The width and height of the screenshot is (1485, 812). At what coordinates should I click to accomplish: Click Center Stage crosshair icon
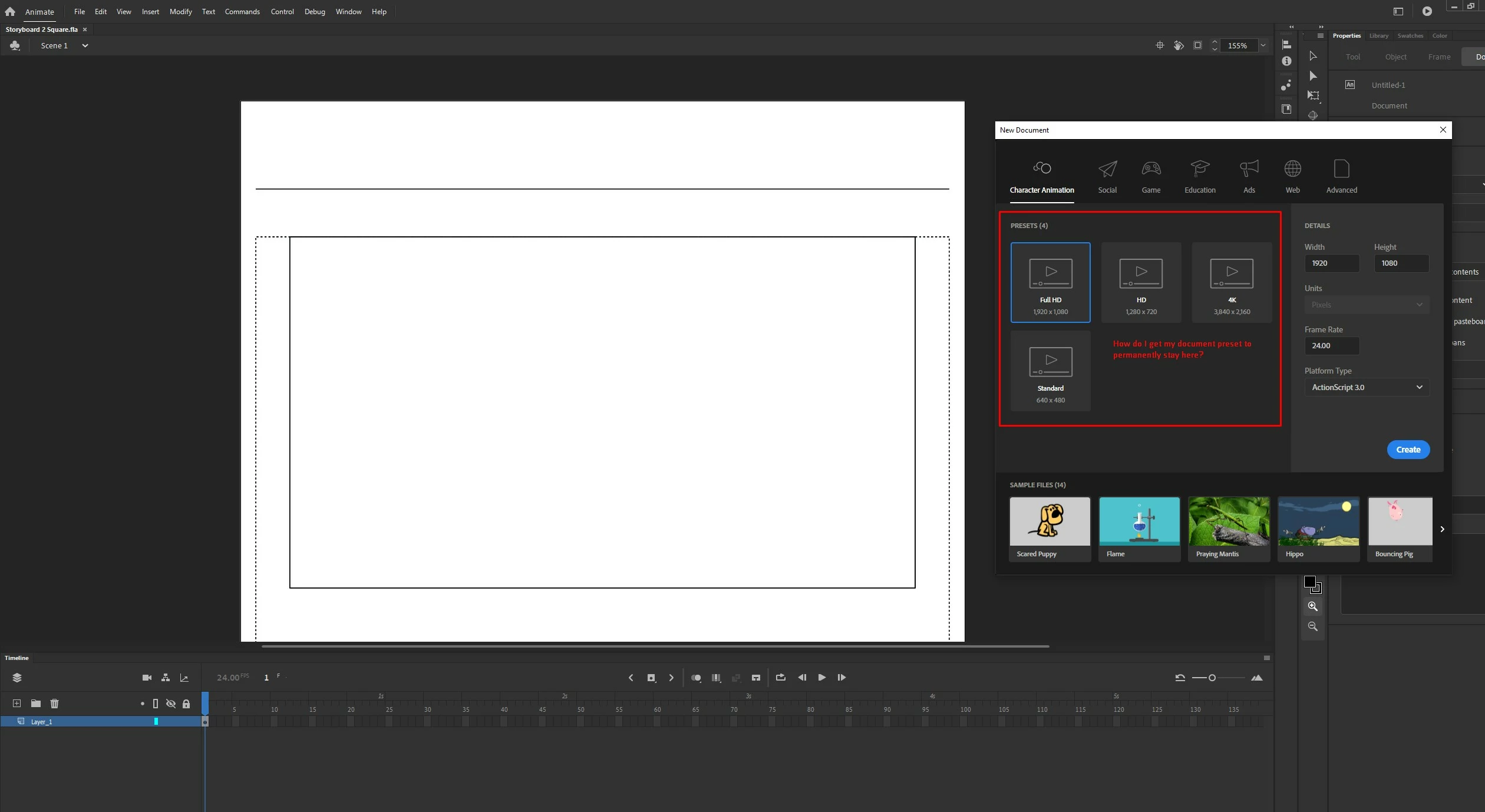pyautogui.click(x=1160, y=45)
